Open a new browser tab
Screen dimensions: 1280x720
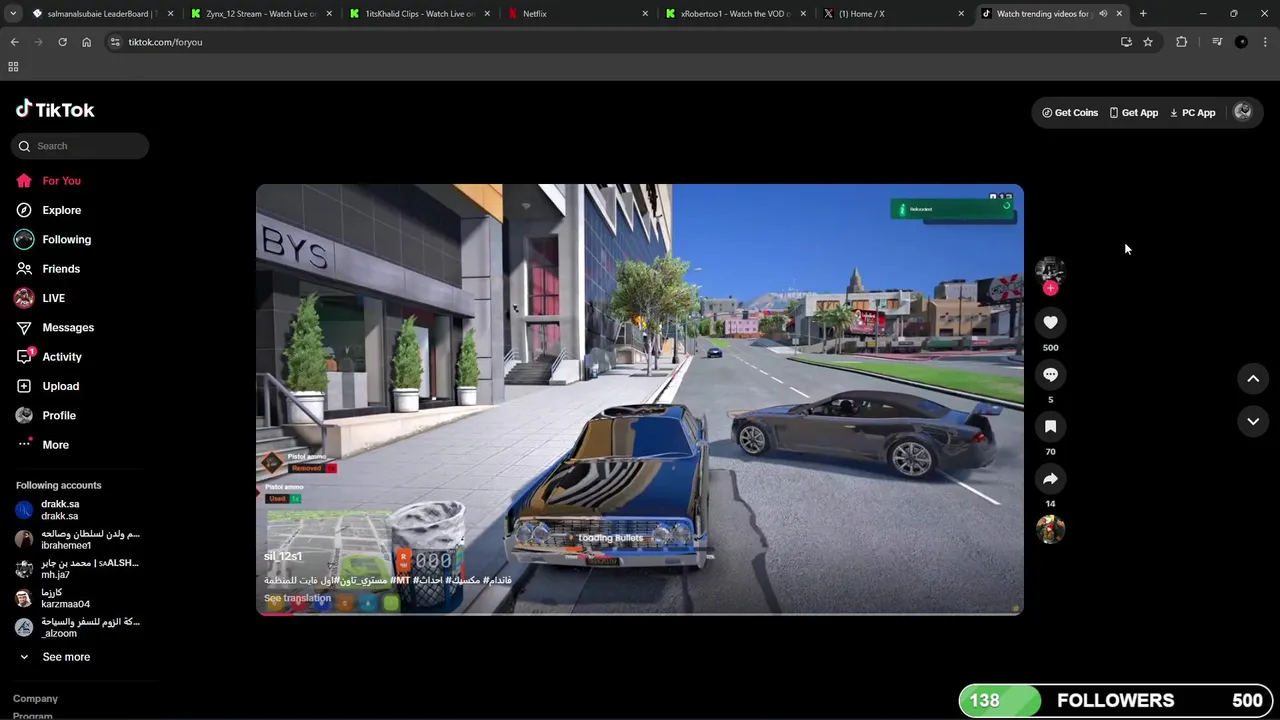(1143, 14)
